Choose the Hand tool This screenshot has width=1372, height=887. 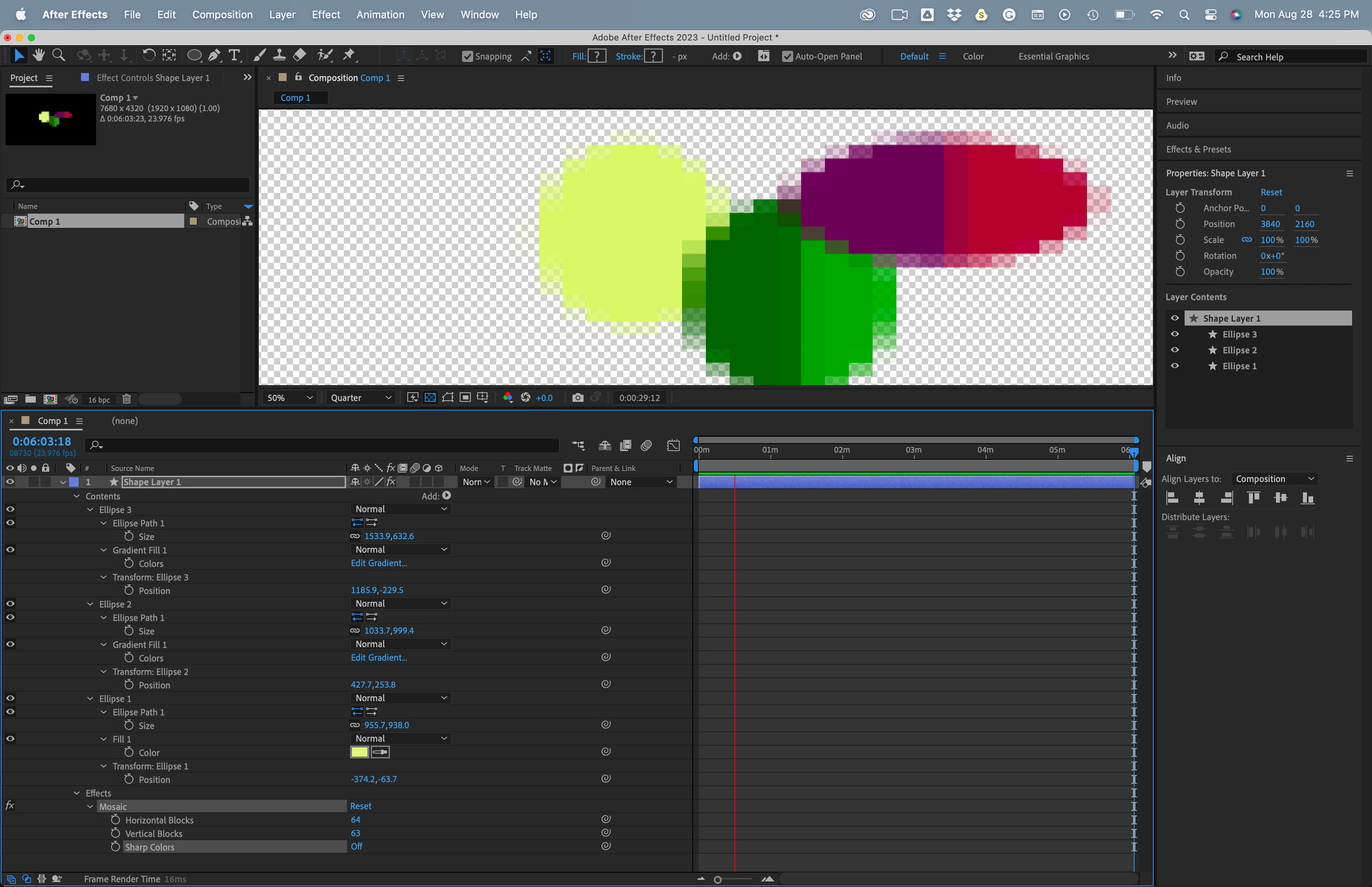pyautogui.click(x=39, y=55)
